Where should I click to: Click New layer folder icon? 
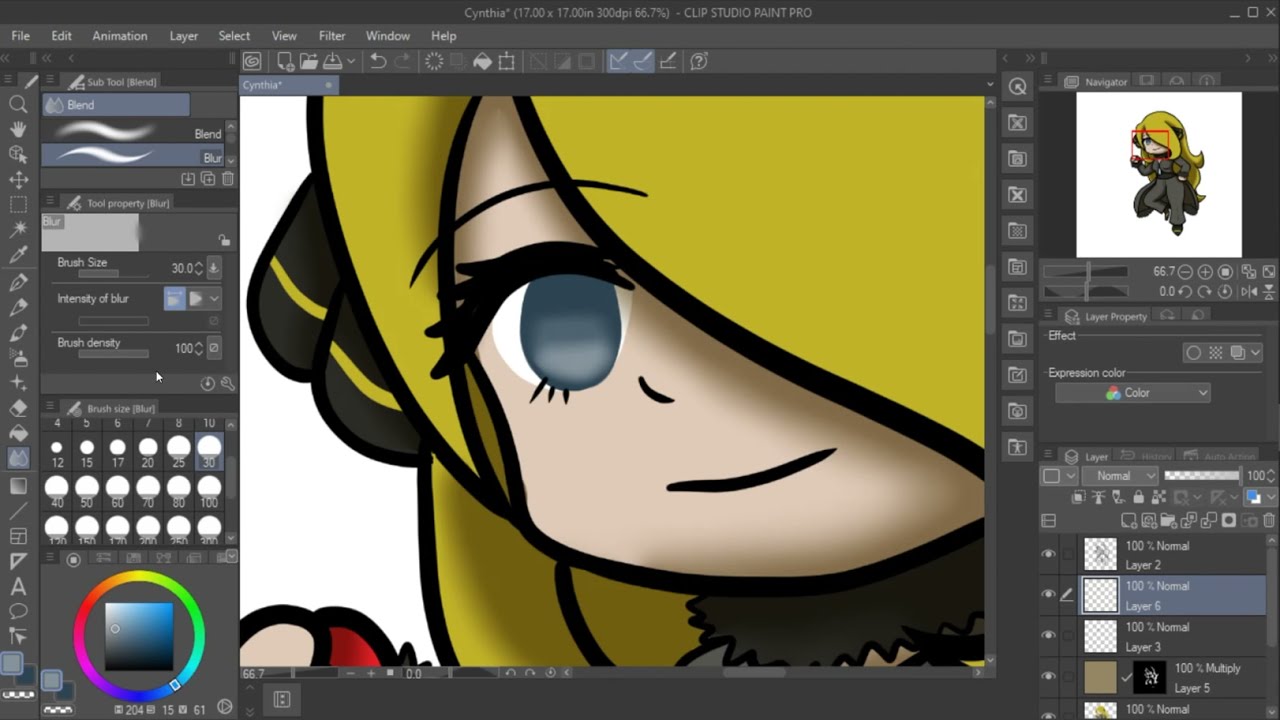pyautogui.click(x=1170, y=520)
